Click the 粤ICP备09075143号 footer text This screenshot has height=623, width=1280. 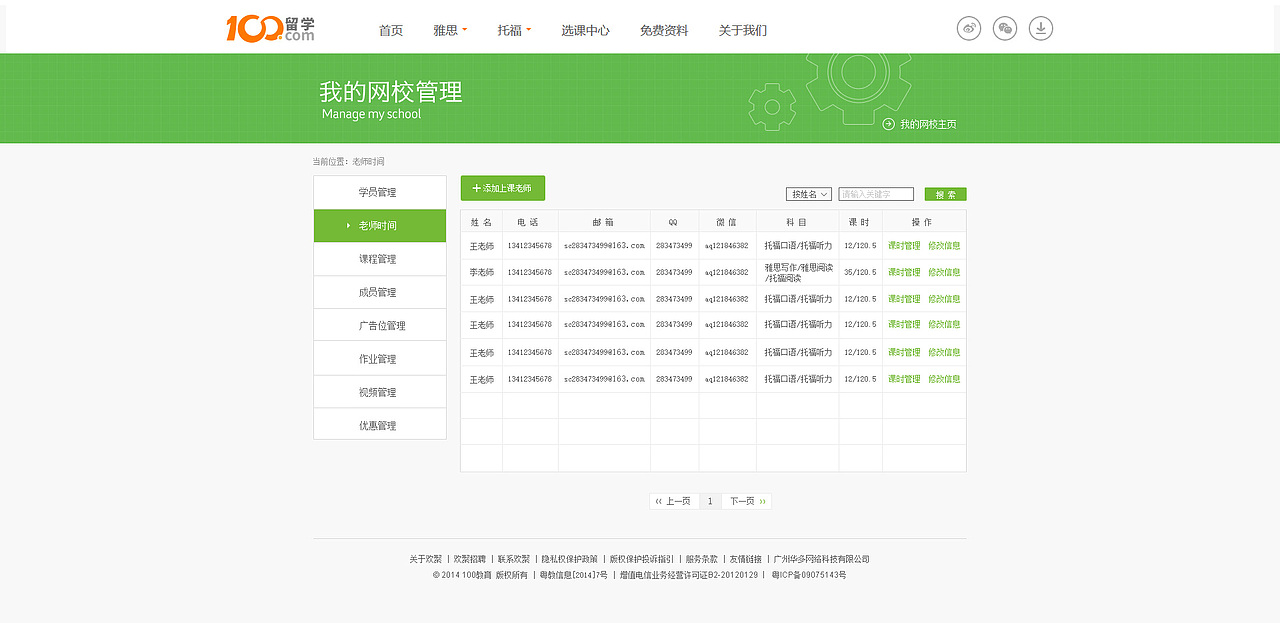[x=809, y=575]
